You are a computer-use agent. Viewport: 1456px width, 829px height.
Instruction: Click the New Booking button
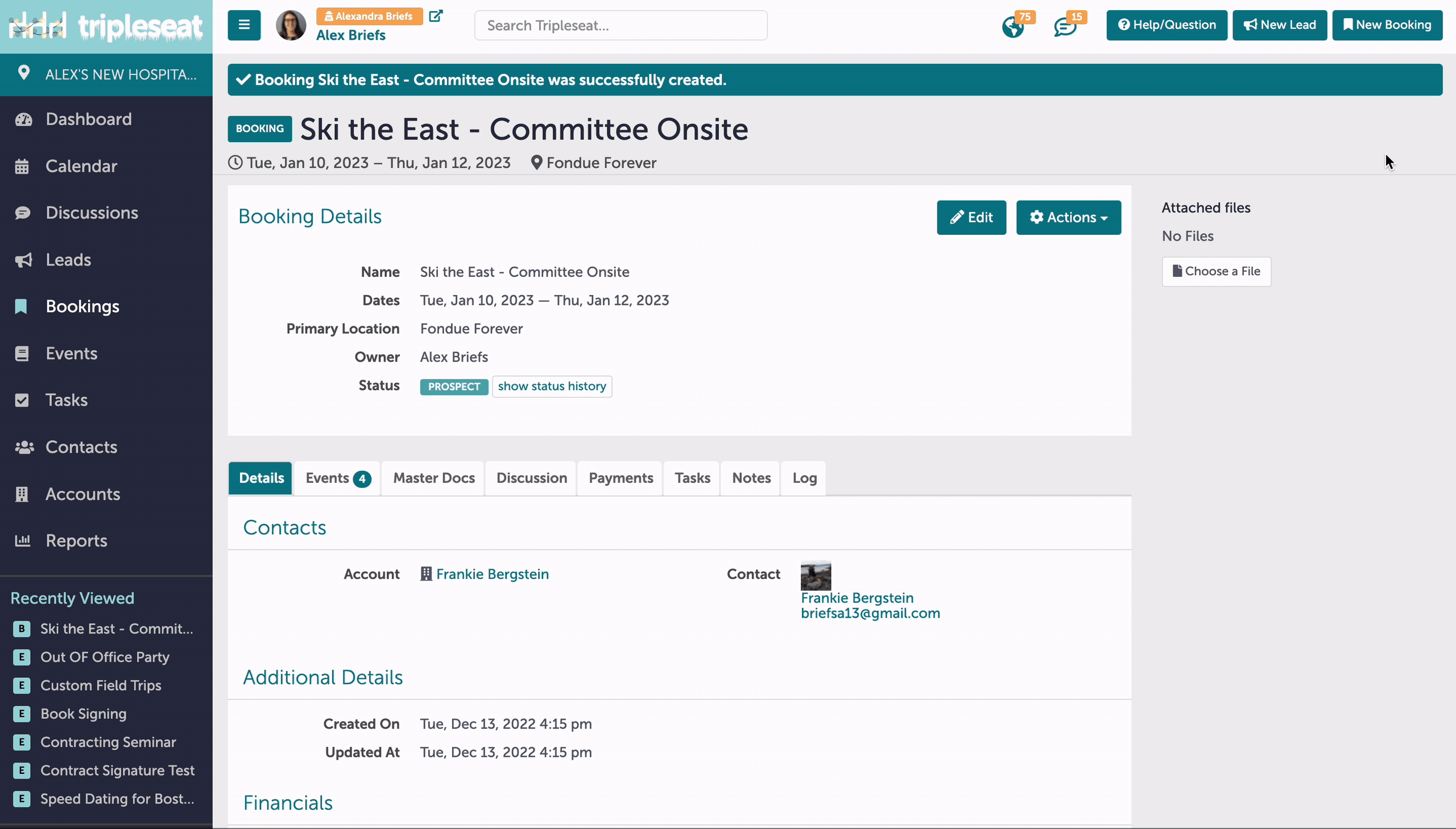coord(1387,25)
